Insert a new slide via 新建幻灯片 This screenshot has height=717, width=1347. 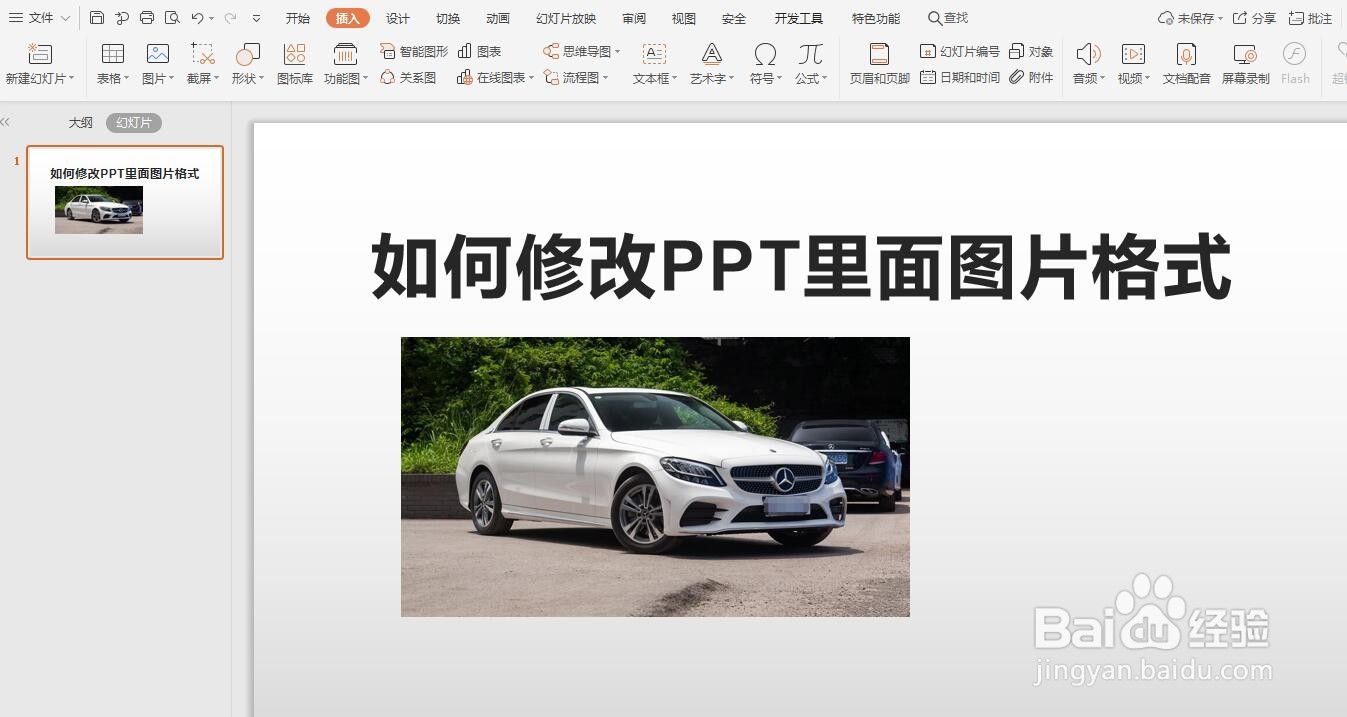[x=40, y=64]
